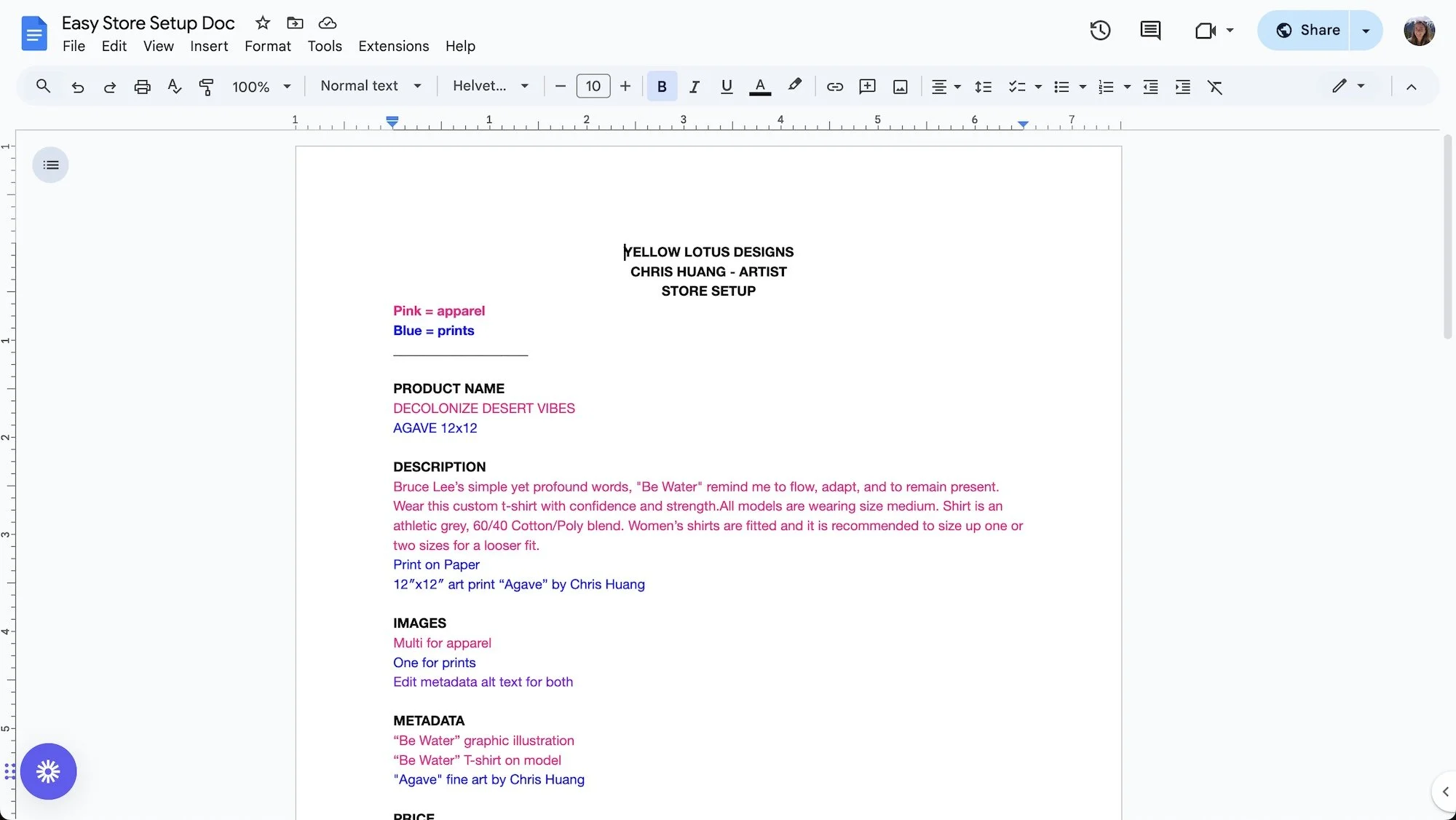Viewport: 1456px width, 820px height.
Task: Open version history clock icon
Action: click(1100, 31)
